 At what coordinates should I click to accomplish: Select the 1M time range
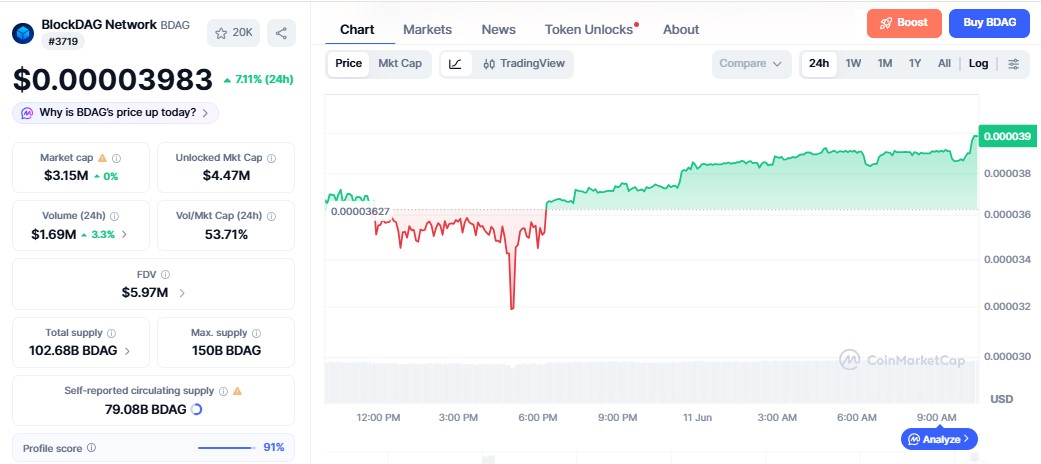[884, 64]
